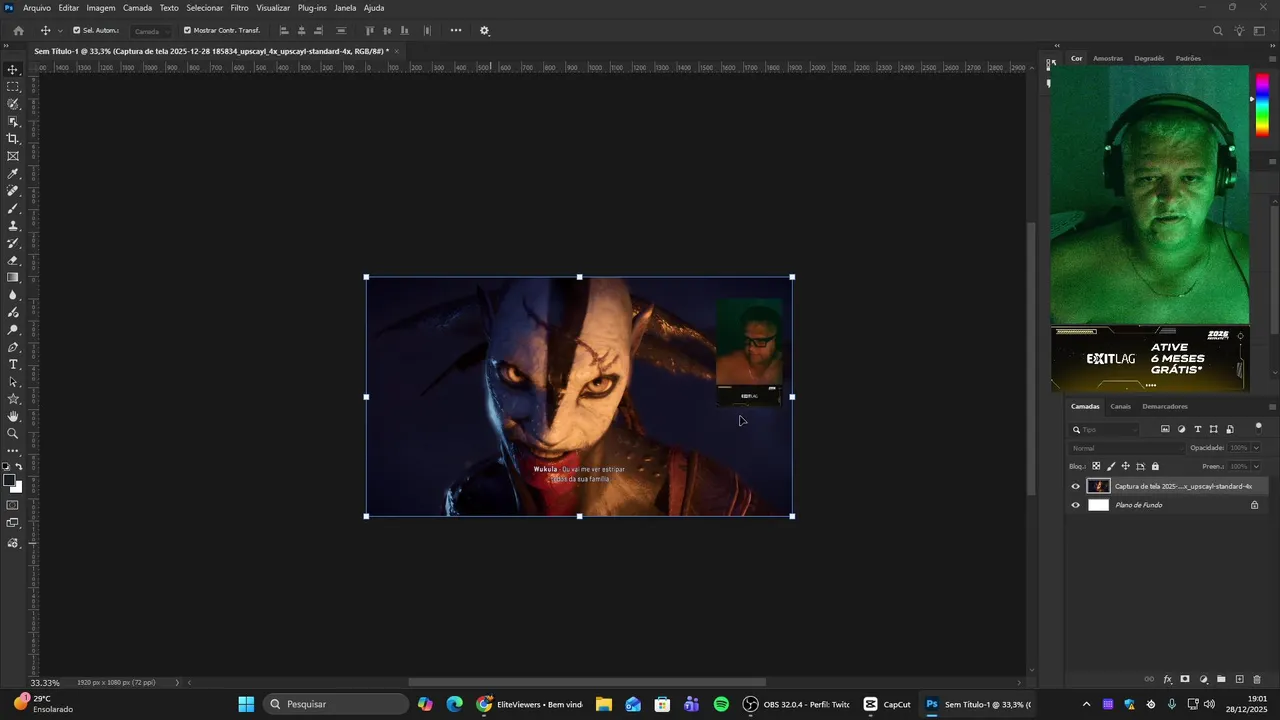Expand the toolbar double-arrow

click(8, 47)
